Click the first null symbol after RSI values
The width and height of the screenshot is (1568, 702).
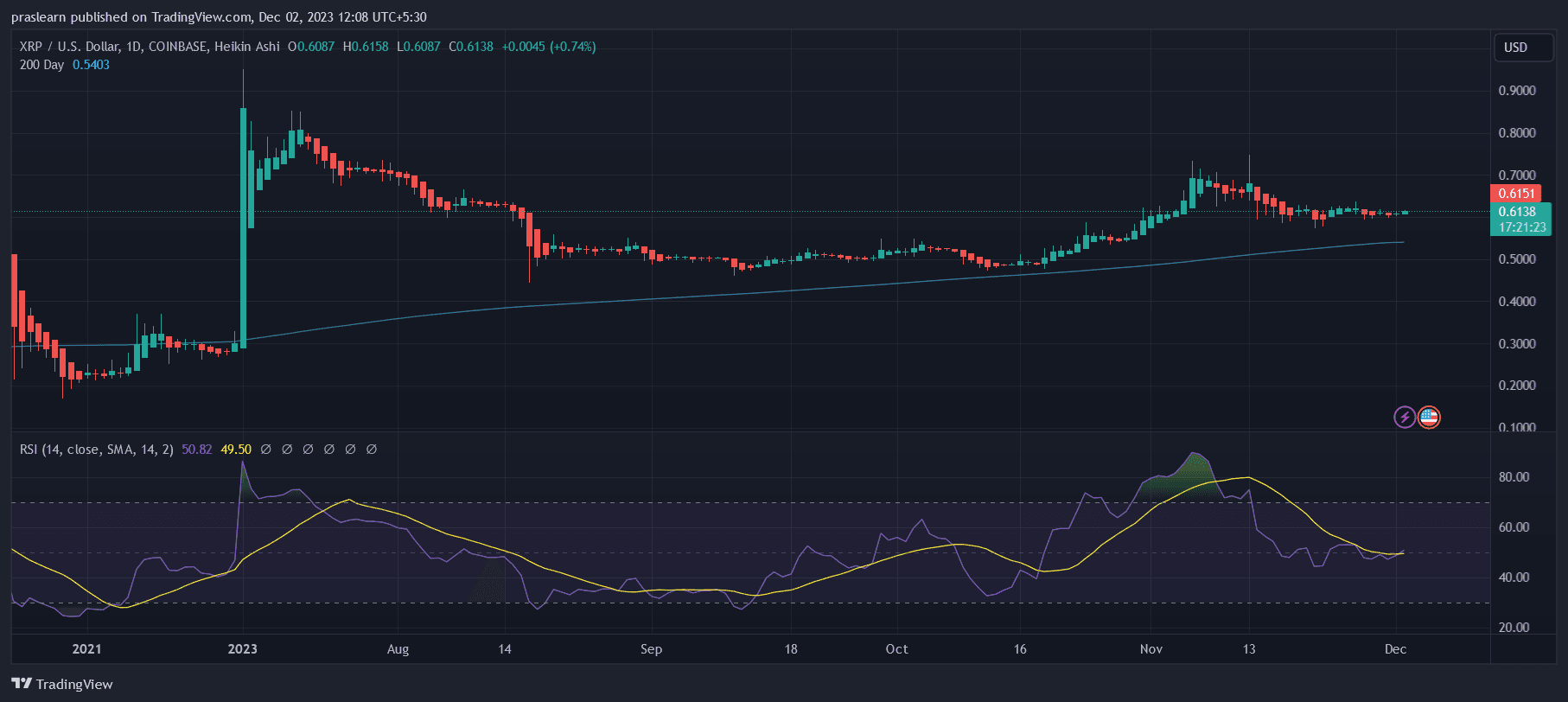coord(266,450)
